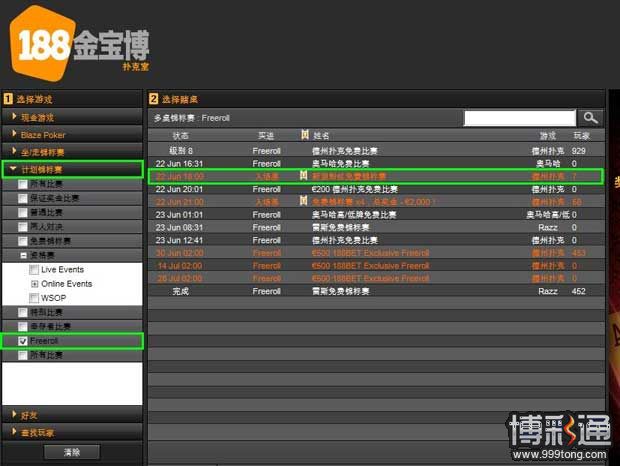The width and height of the screenshot is (620, 466).
Task: Select the 23 Jun 01:01 tournament row
Action: [376, 214]
